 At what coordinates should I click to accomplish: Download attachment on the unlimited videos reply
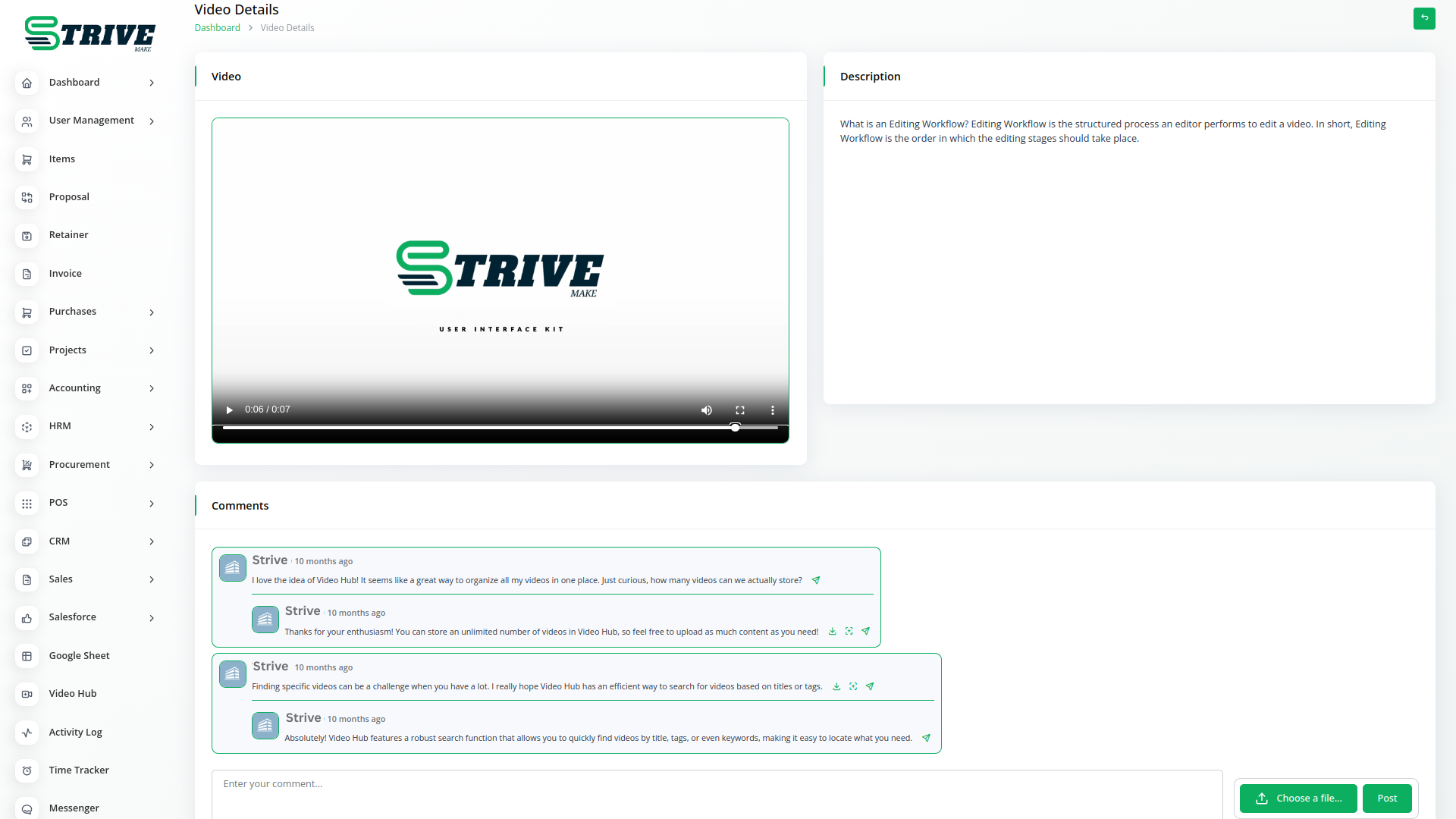coord(832,632)
